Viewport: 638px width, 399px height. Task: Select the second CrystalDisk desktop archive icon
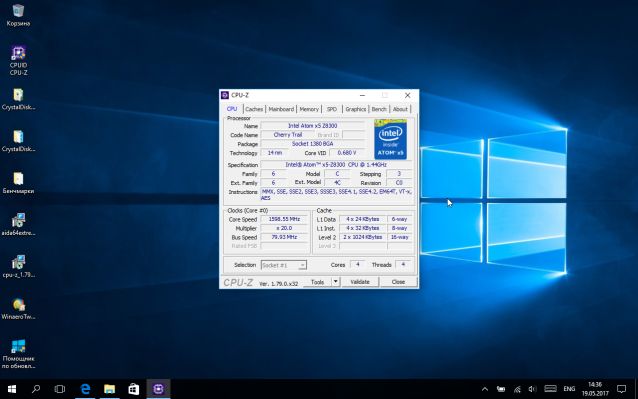coord(18,141)
